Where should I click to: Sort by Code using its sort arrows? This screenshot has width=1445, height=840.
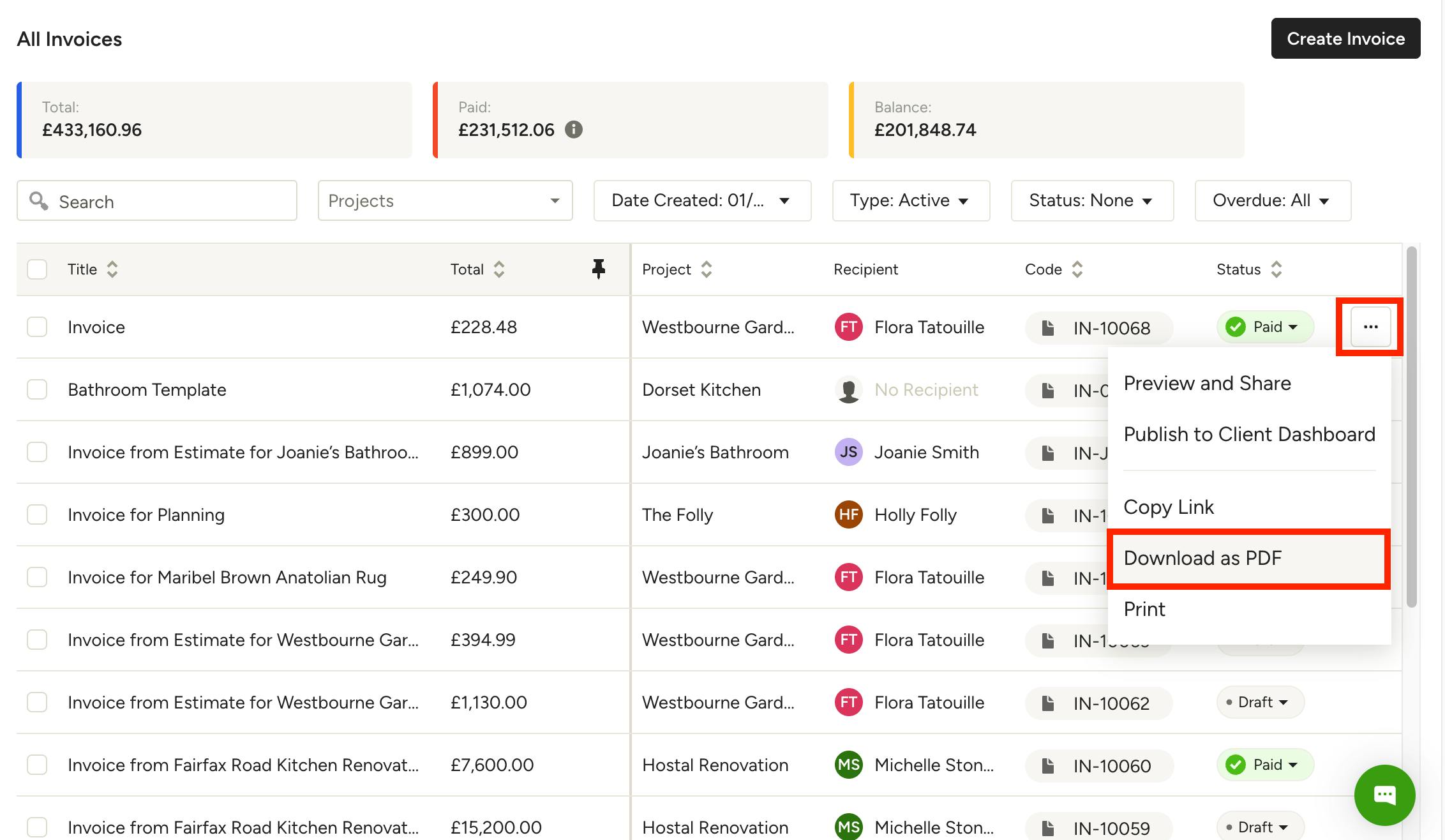pos(1077,269)
